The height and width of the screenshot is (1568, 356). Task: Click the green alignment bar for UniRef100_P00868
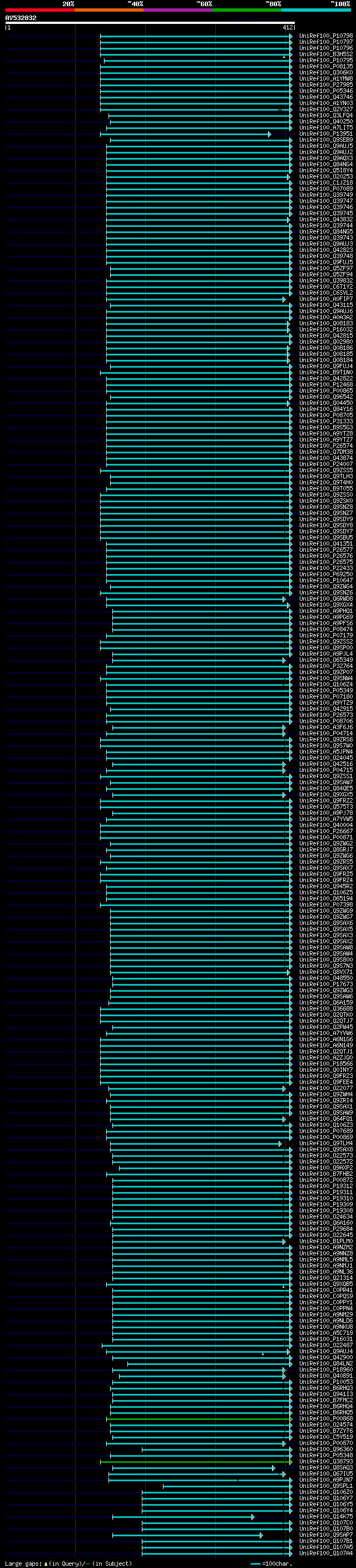(199, 1418)
